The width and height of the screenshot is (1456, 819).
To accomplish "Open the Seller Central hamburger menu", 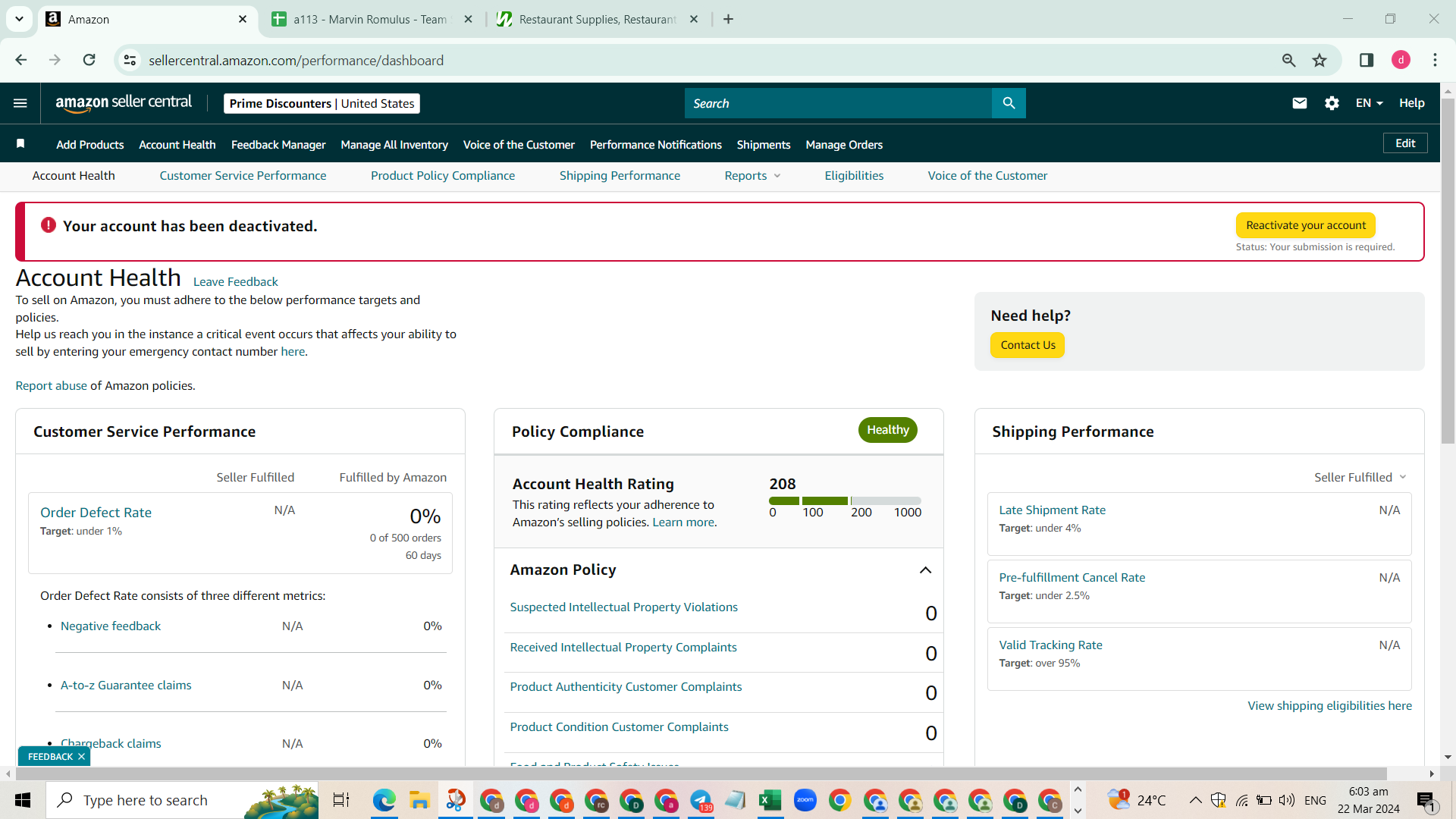I will 20,103.
